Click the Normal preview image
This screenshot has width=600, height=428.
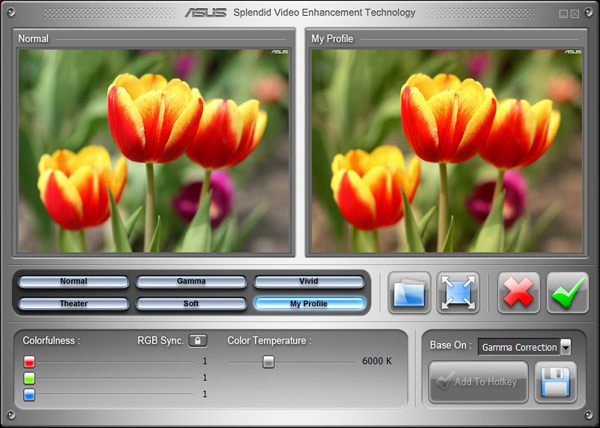pyautogui.click(x=153, y=151)
